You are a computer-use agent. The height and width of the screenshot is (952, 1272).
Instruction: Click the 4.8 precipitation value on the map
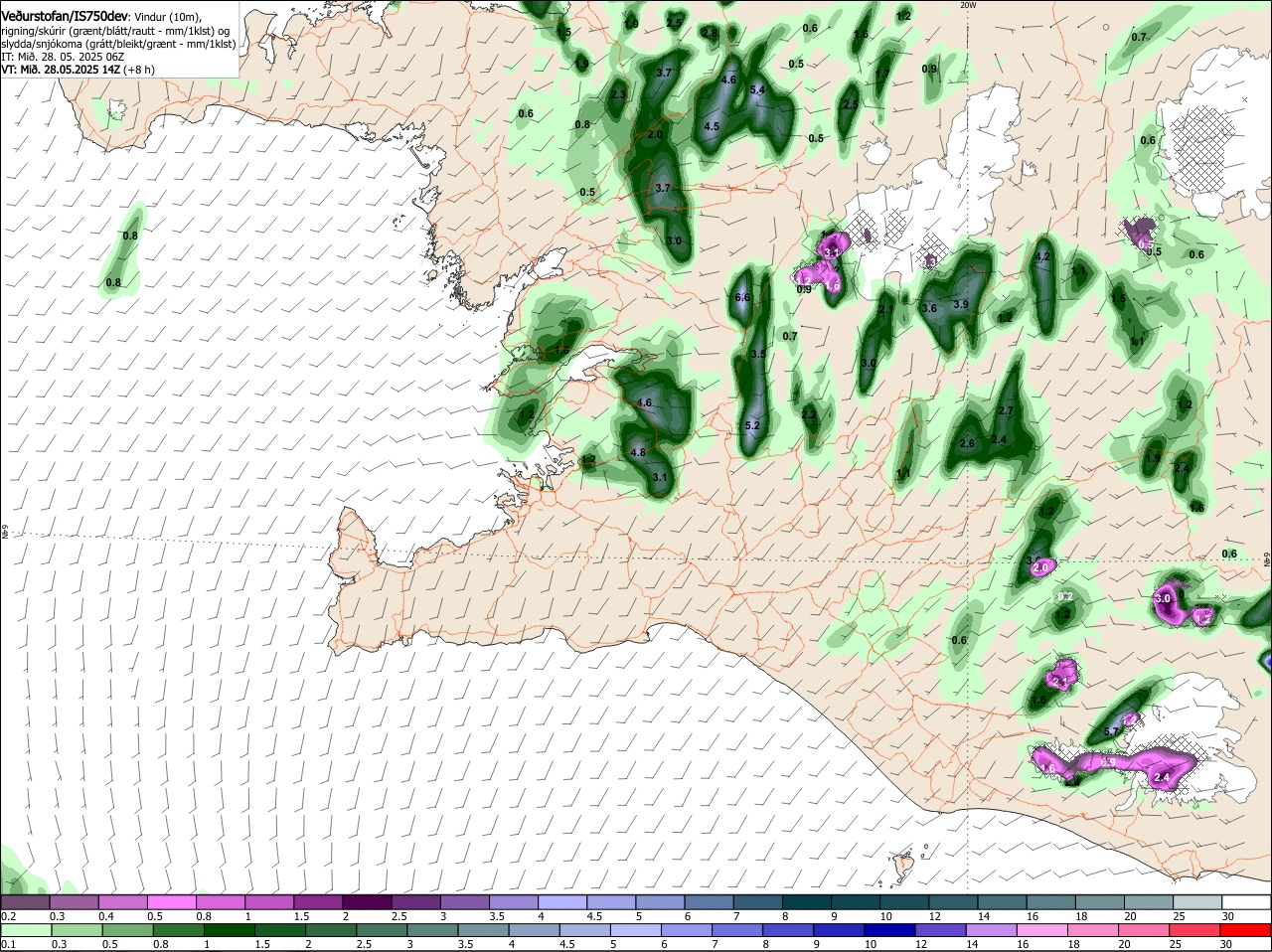(638, 452)
